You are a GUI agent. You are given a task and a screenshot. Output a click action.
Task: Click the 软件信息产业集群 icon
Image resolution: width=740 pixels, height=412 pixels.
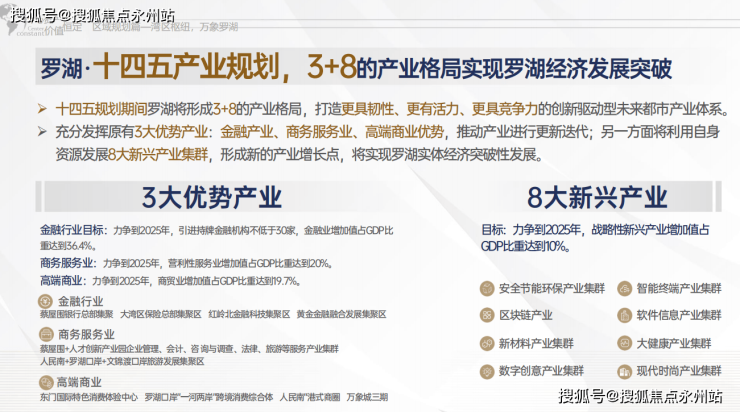pos(624,315)
